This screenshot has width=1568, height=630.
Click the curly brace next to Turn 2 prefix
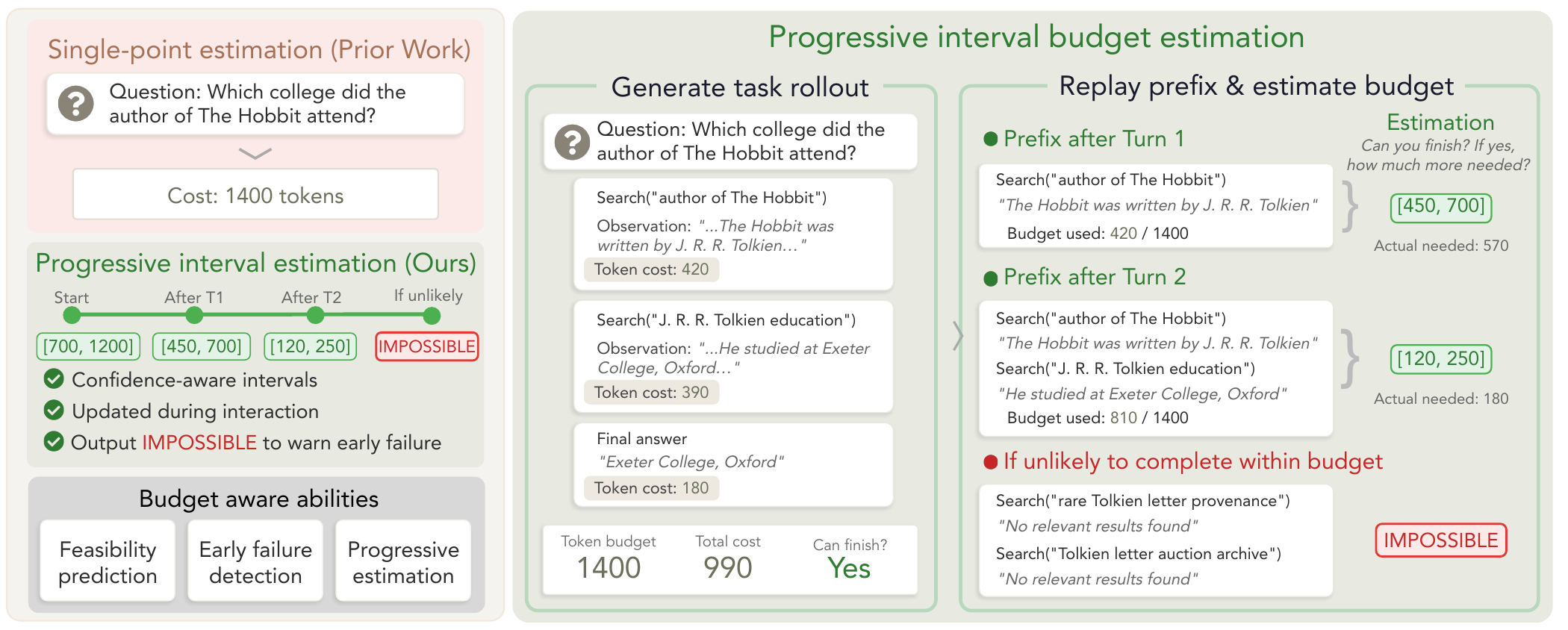tap(1350, 359)
